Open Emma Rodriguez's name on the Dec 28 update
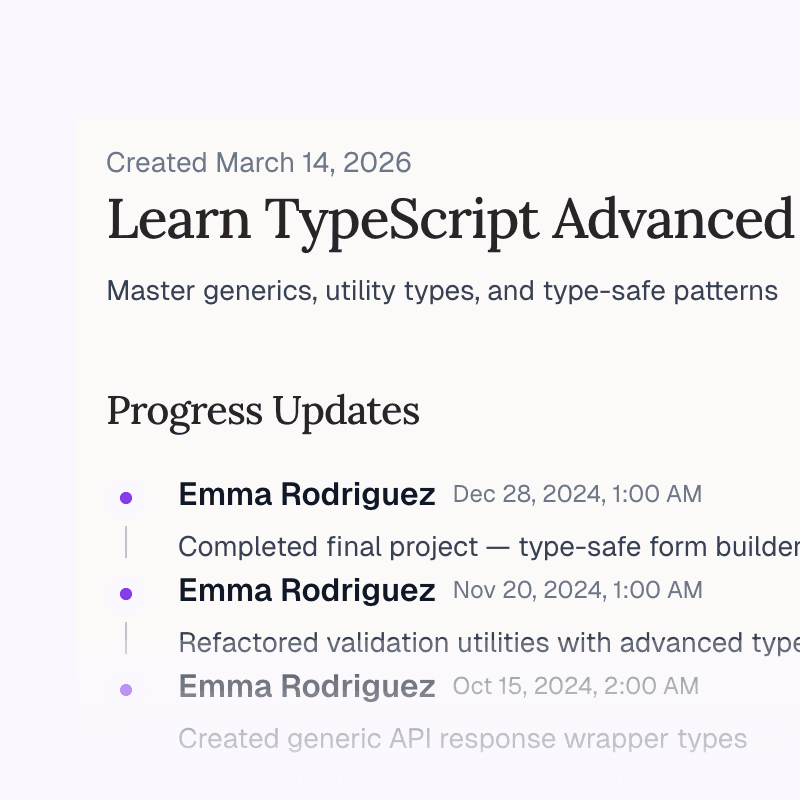 306,494
